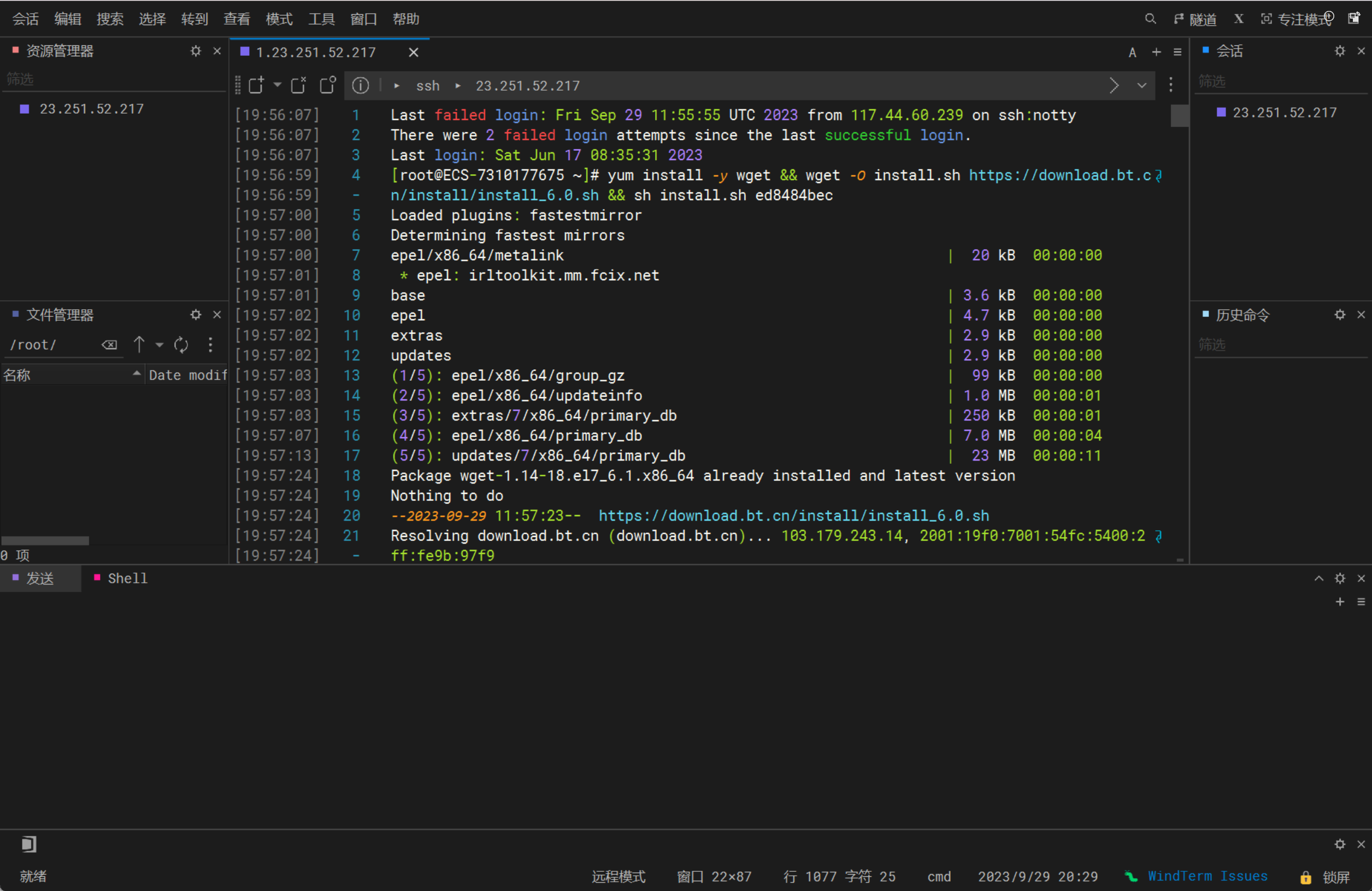Sort files by 名称 column

click(72, 375)
